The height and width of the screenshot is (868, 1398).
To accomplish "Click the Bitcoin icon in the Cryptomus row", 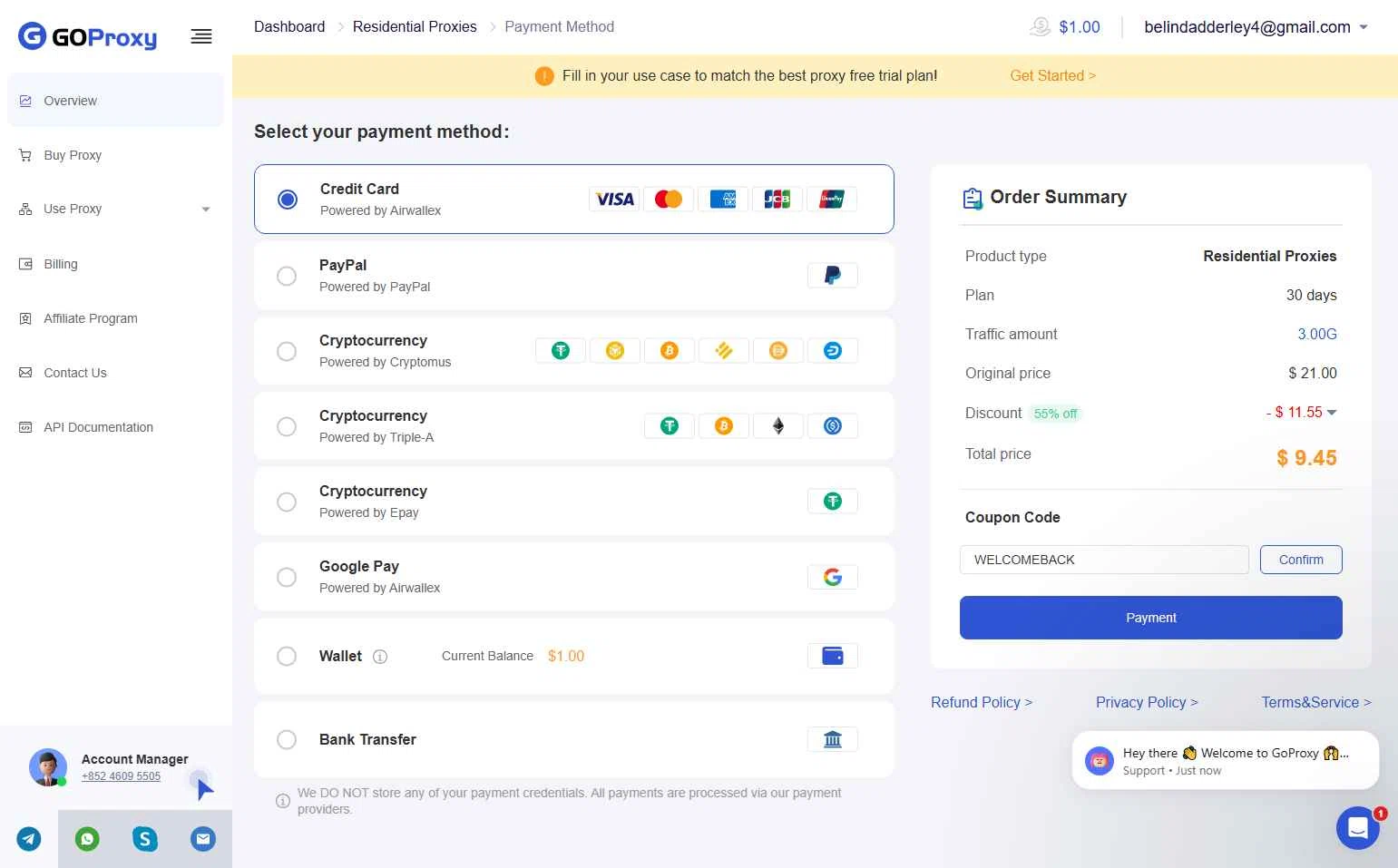I will [670, 350].
